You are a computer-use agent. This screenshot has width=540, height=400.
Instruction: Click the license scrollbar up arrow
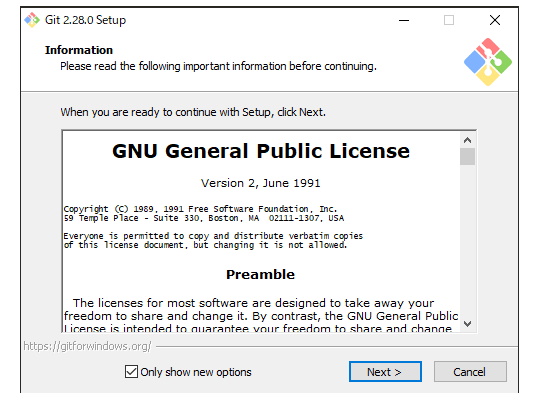point(467,140)
